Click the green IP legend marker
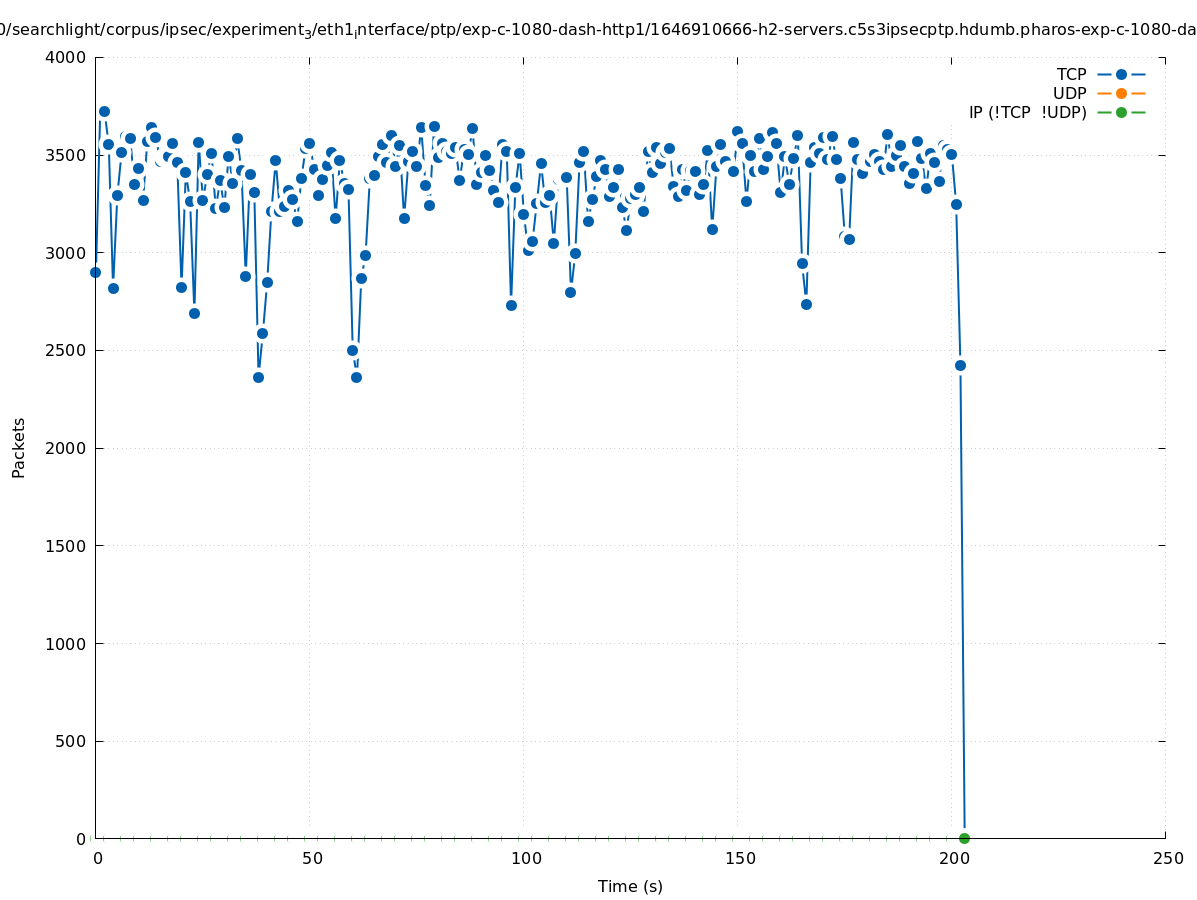The height and width of the screenshot is (900, 1197). (x=1121, y=112)
